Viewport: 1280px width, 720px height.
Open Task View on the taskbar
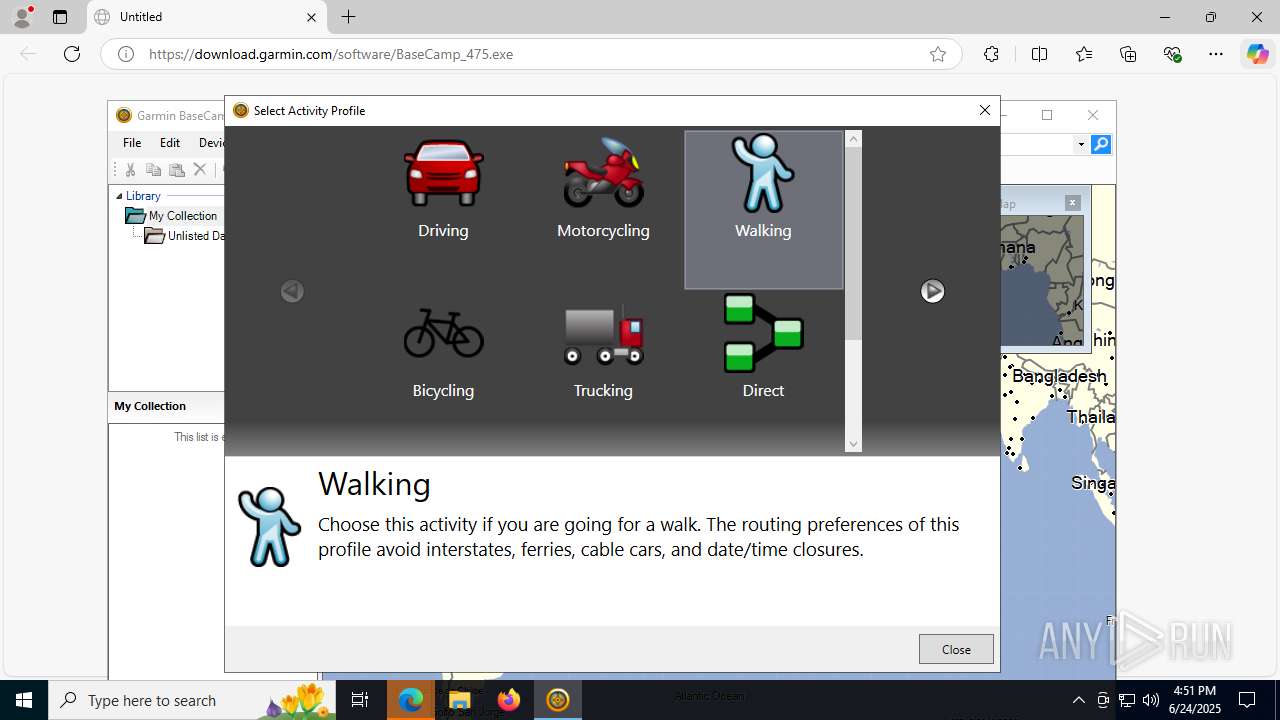point(360,700)
